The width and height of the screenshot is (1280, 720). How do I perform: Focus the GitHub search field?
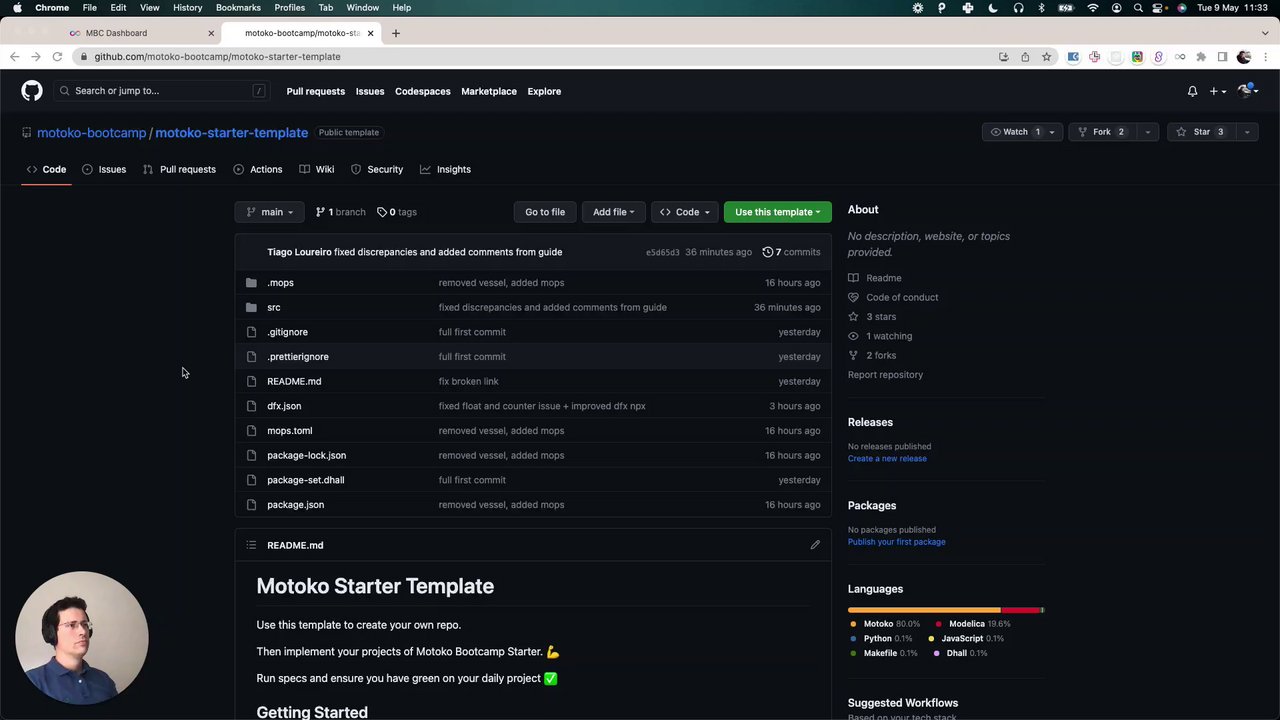coord(160,91)
